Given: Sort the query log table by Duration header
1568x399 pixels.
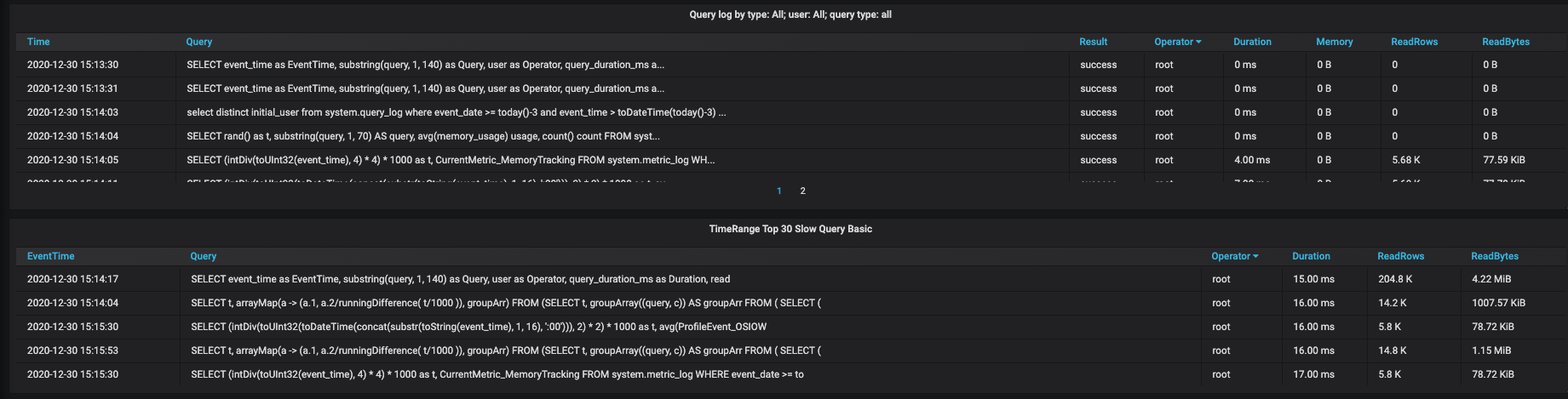Looking at the screenshot, I should [x=1252, y=42].
